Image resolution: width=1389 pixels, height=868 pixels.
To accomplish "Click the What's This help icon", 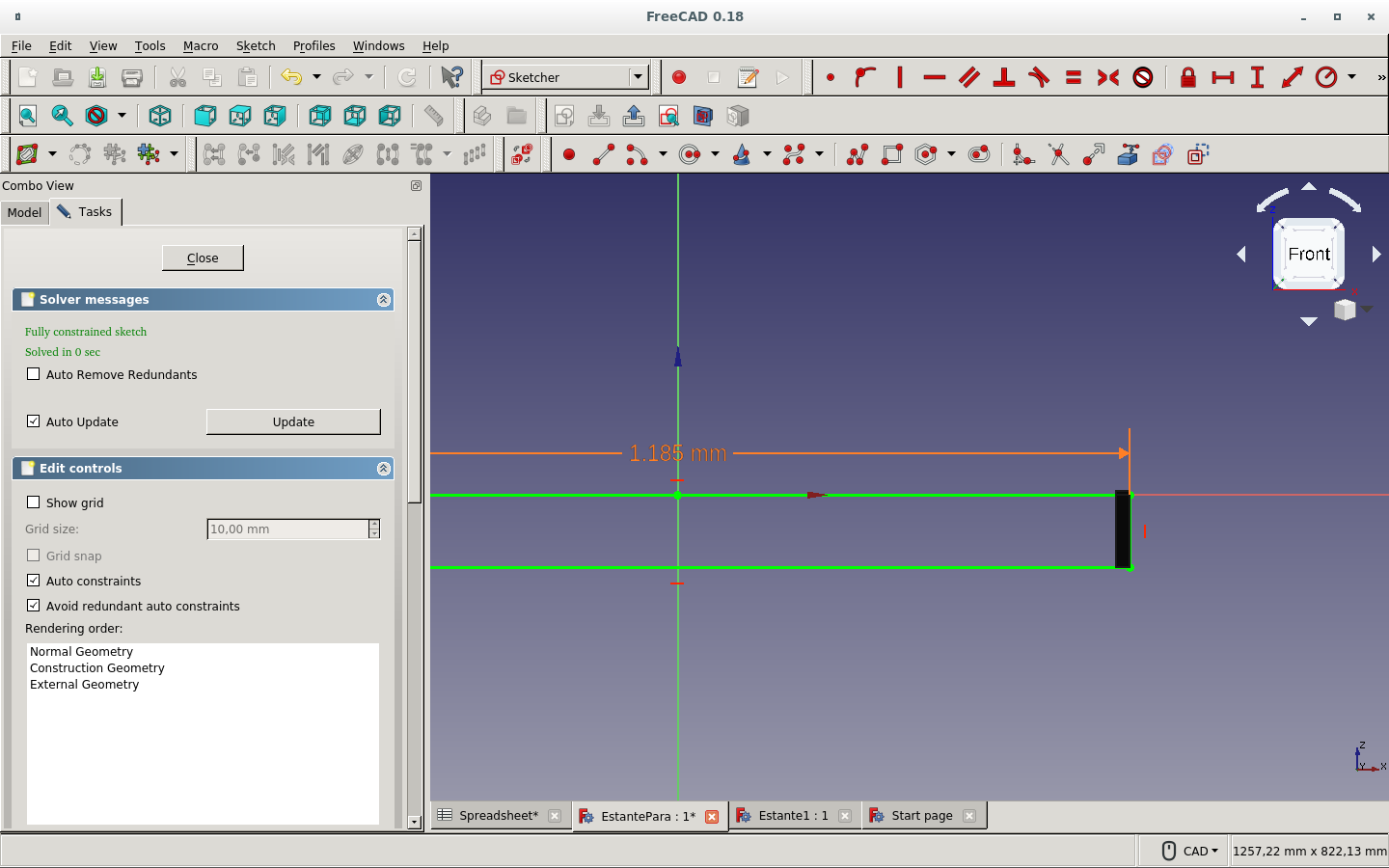I will (451, 77).
